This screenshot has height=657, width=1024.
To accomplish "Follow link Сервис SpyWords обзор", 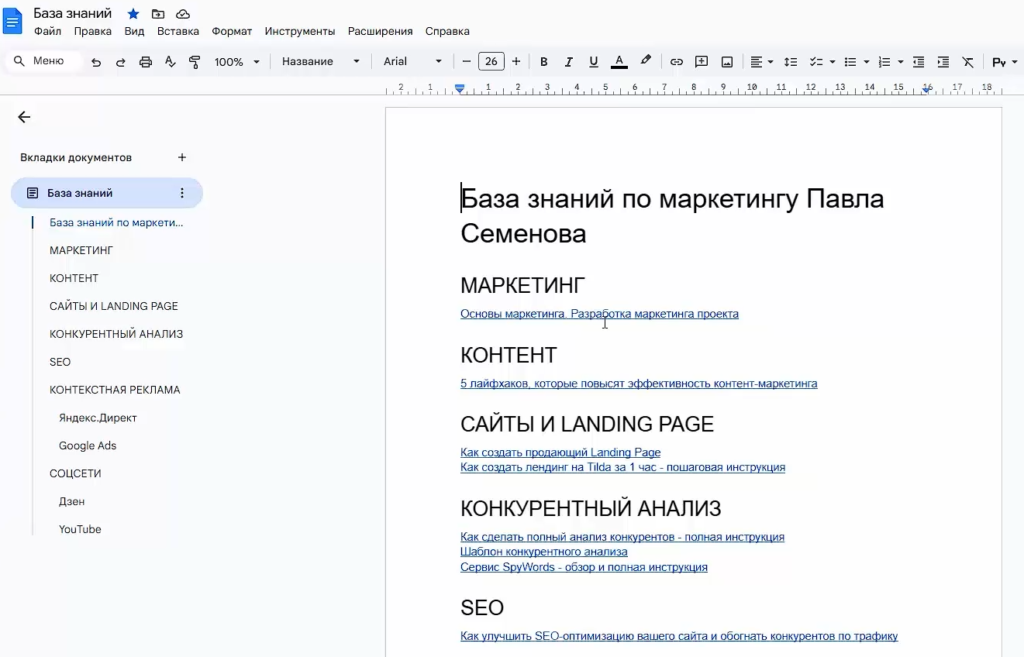I will pyautogui.click(x=584, y=567).
